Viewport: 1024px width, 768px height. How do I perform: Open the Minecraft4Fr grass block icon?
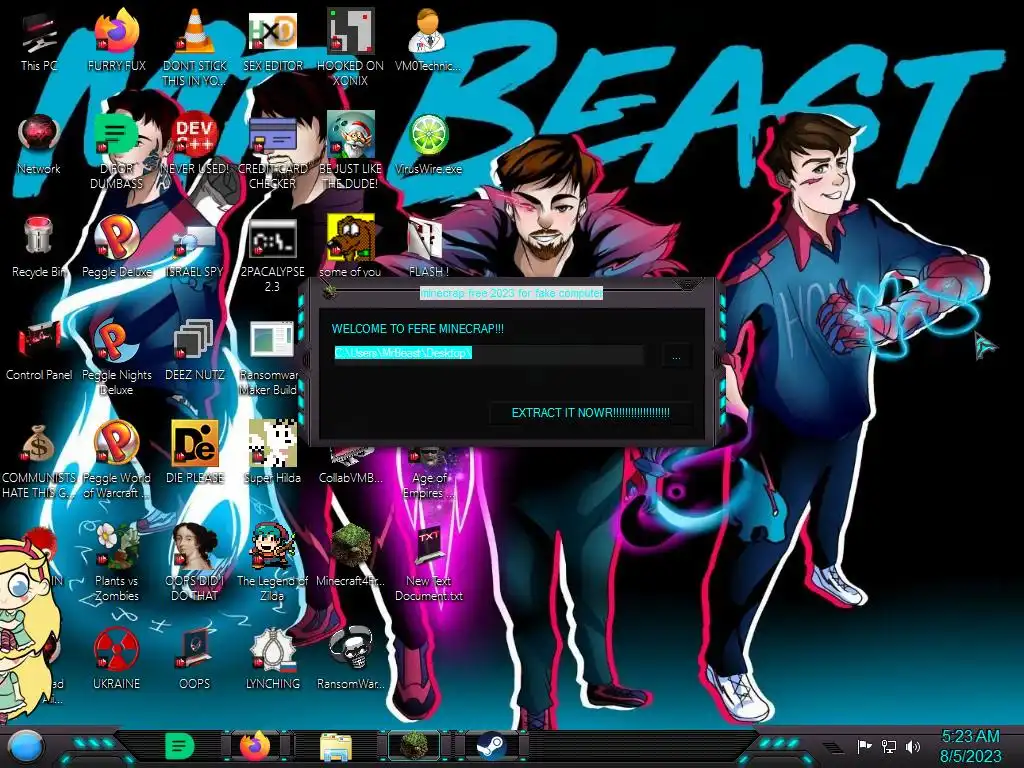coord(350,546)
